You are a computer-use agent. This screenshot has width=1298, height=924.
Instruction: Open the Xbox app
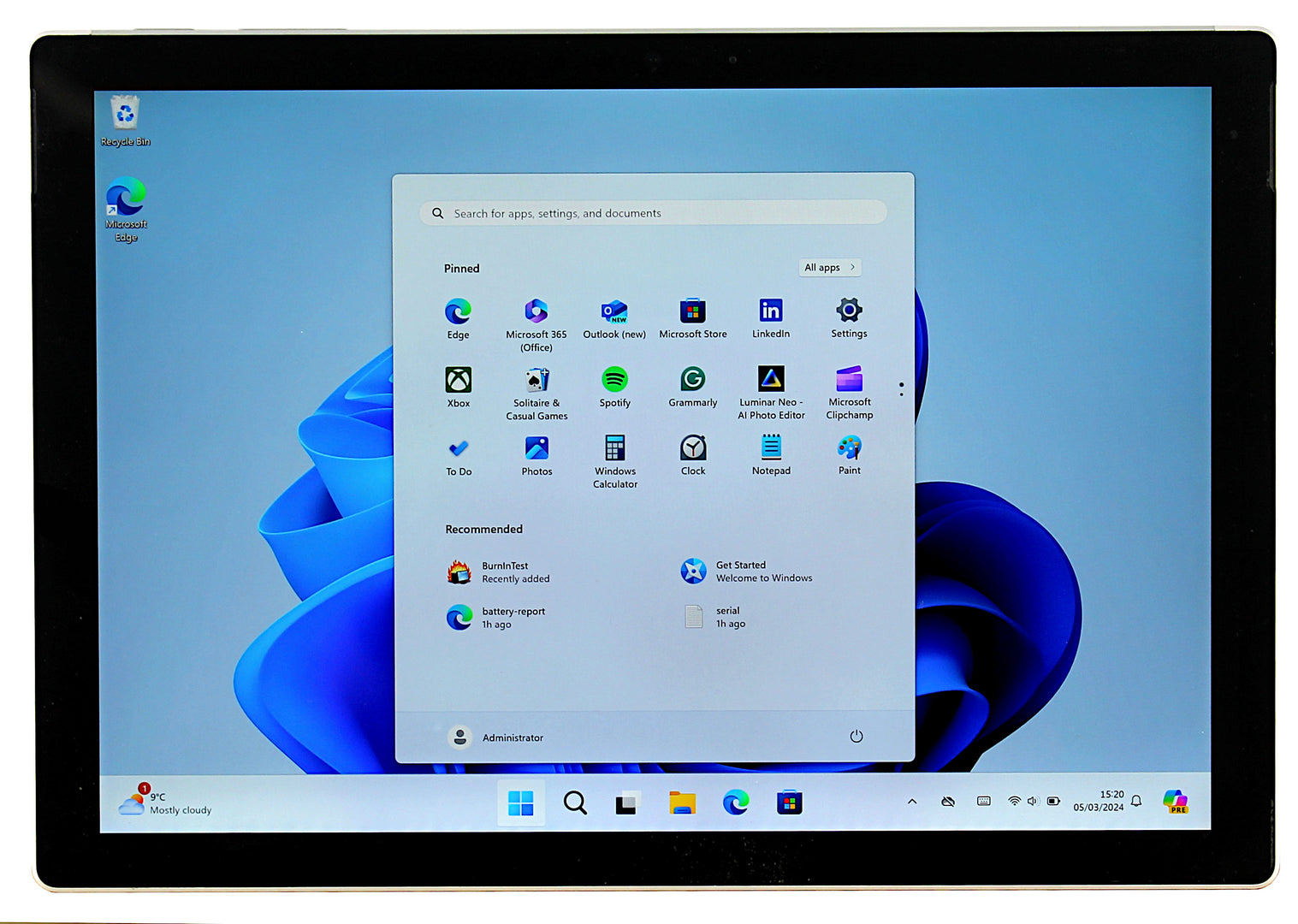[458, 381]
